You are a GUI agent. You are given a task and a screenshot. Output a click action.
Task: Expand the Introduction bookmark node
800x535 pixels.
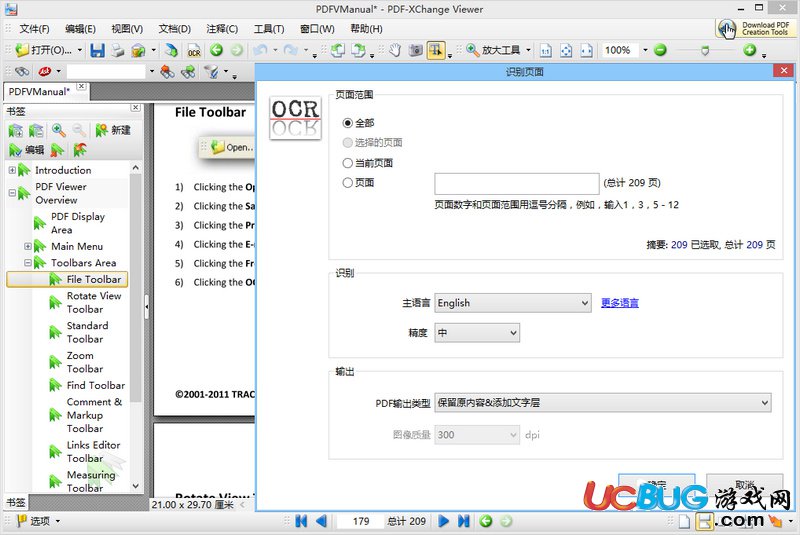pyautogui.click(x=12, y=170)
